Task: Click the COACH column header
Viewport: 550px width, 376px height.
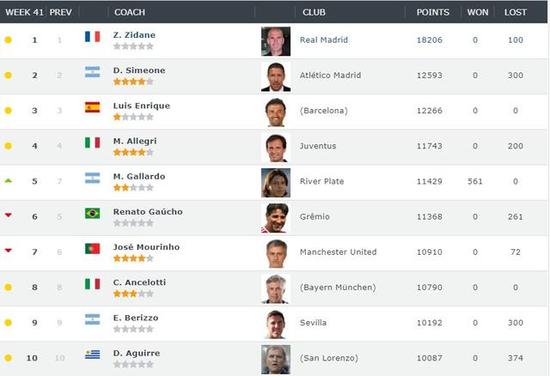Action: click(x=129, y=12)
